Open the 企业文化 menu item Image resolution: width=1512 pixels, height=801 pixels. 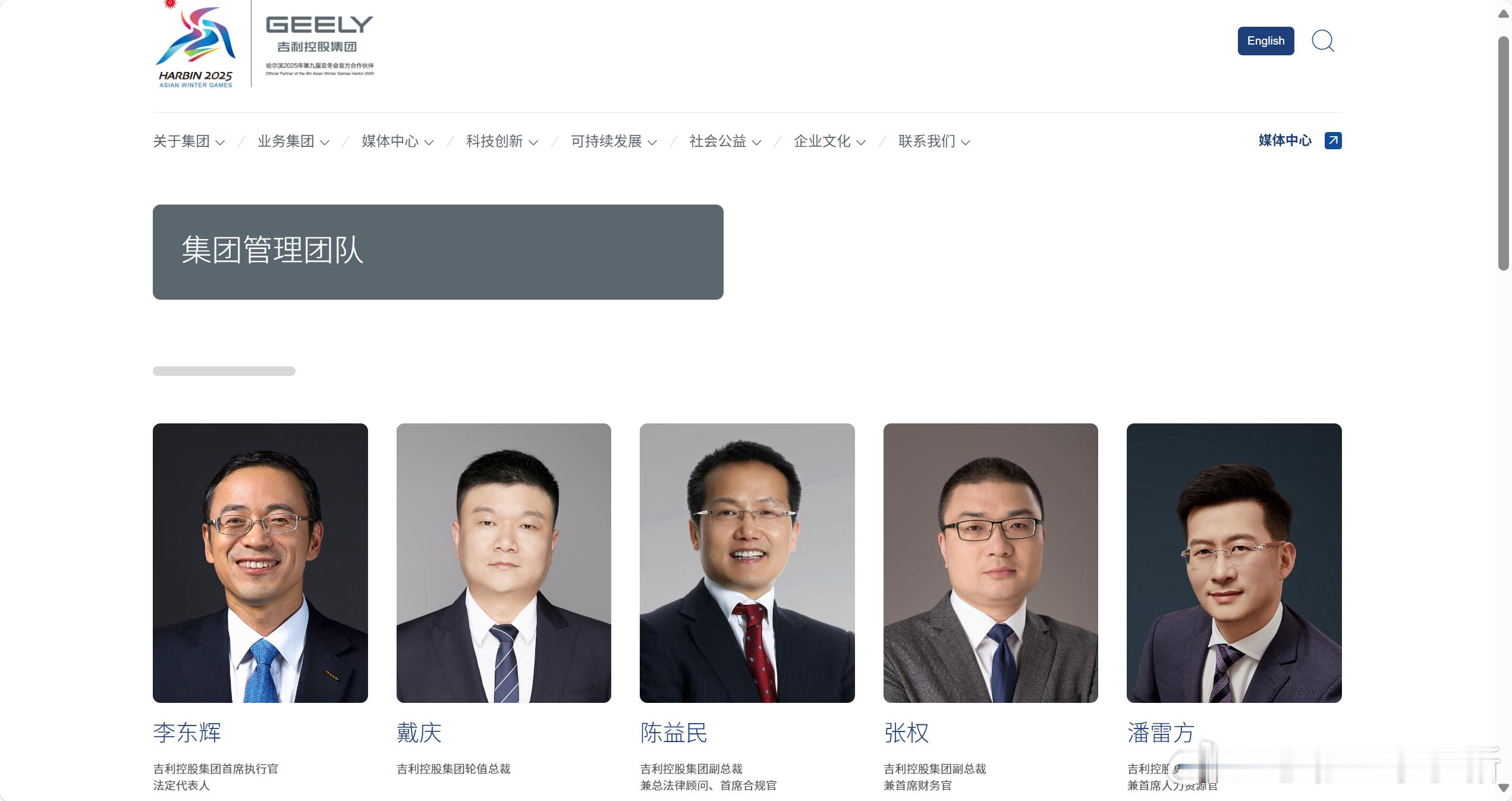pyautogui.click(x=829, y=142)
